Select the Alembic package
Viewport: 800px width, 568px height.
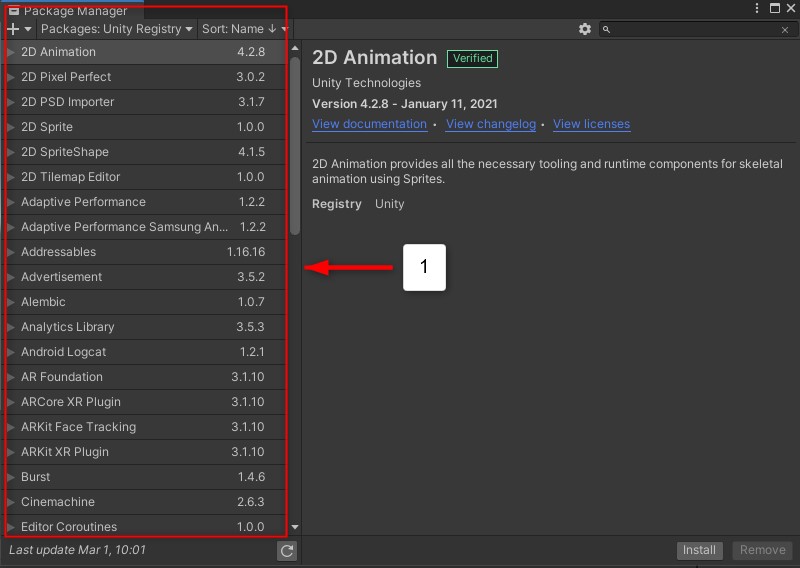pyautogui.click(x=145, y=302)
